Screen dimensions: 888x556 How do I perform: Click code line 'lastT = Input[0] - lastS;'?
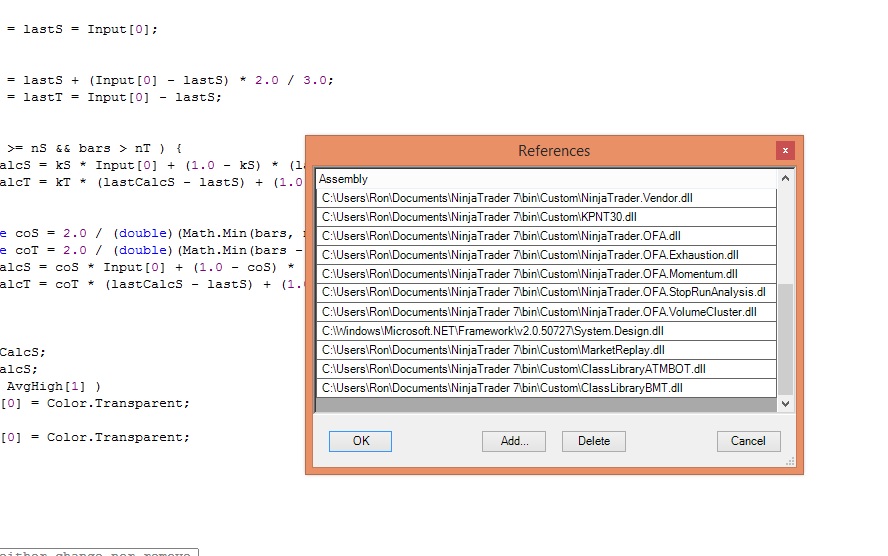click(x=114, y=97)
